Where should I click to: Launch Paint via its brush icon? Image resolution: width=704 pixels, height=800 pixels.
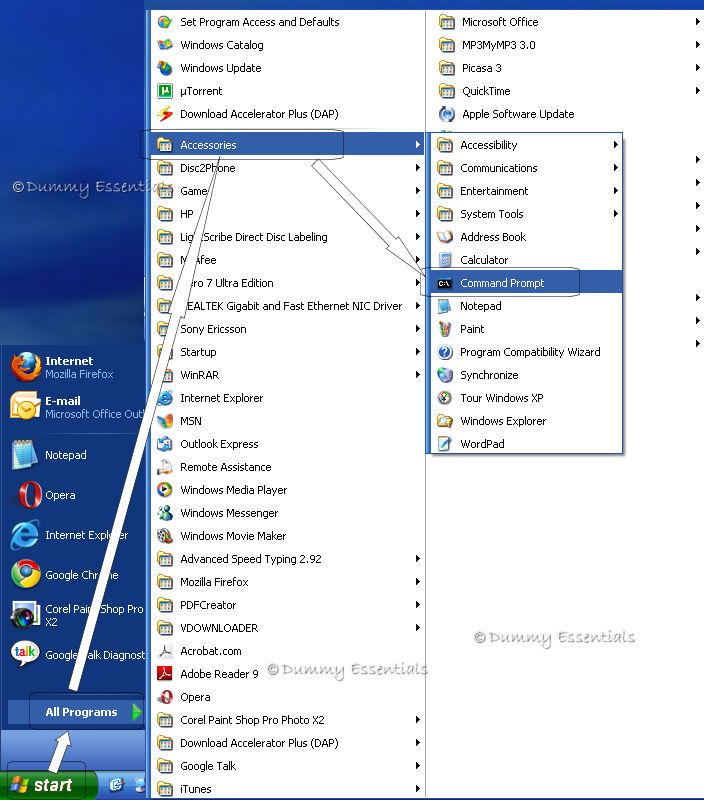tap(445, 329)
